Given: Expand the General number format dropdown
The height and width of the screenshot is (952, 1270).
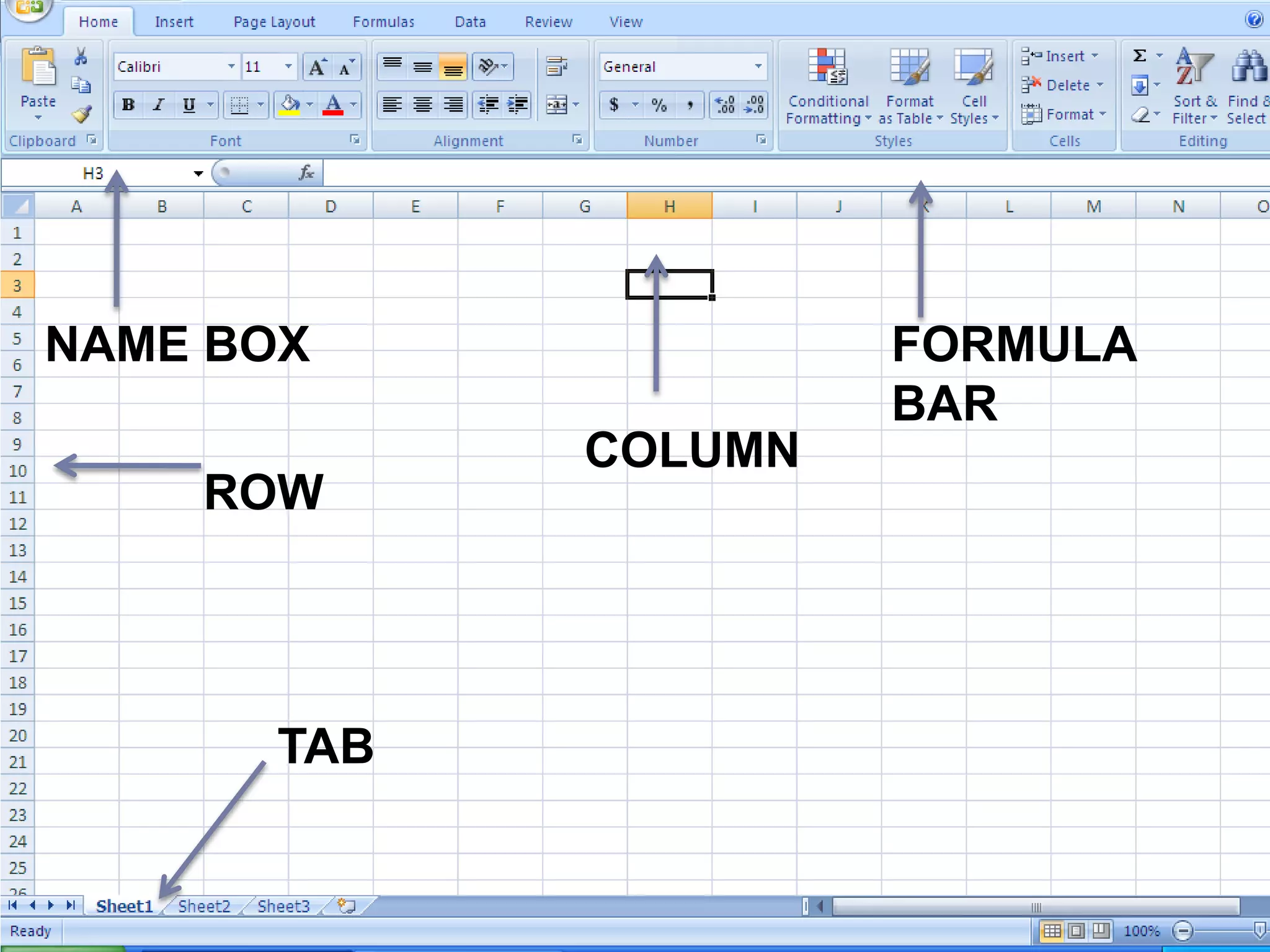Looking at the screenshot, I should [x=758, y=67].
